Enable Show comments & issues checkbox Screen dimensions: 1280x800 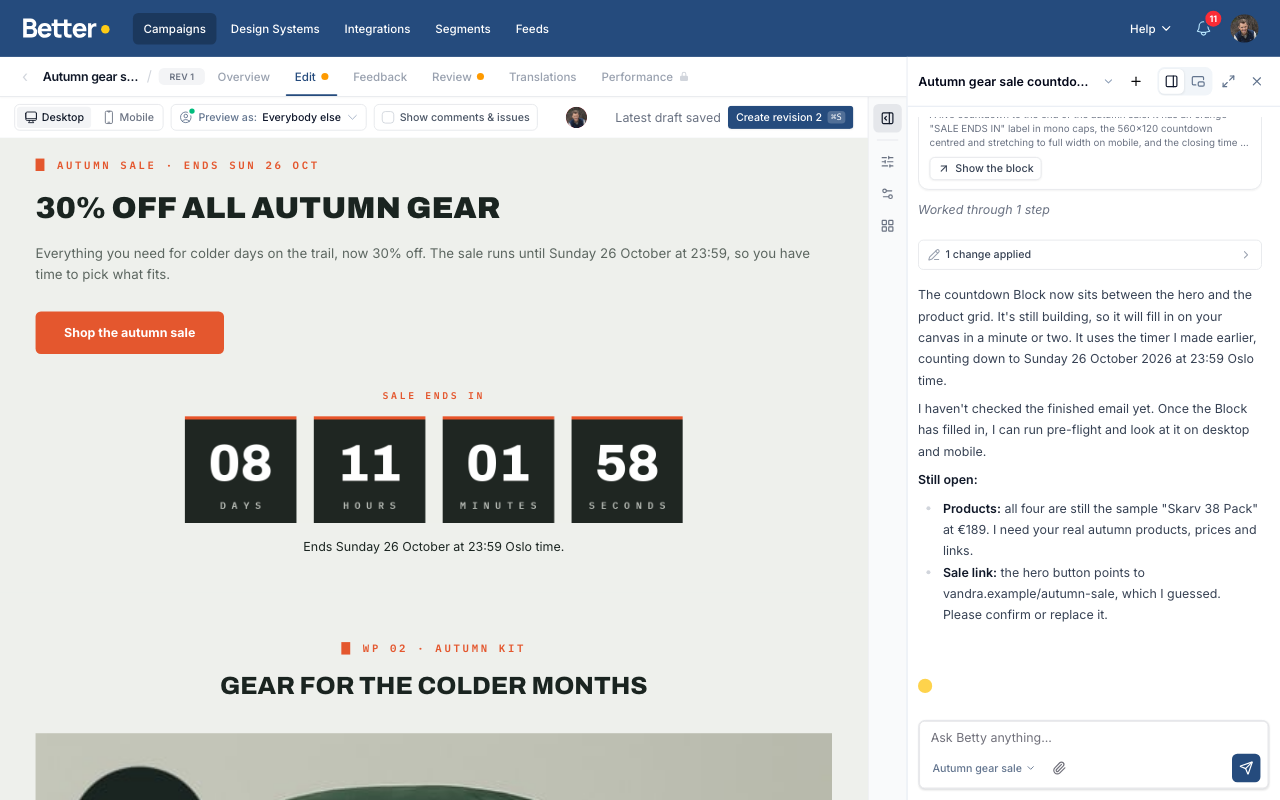tap(388, 117)
